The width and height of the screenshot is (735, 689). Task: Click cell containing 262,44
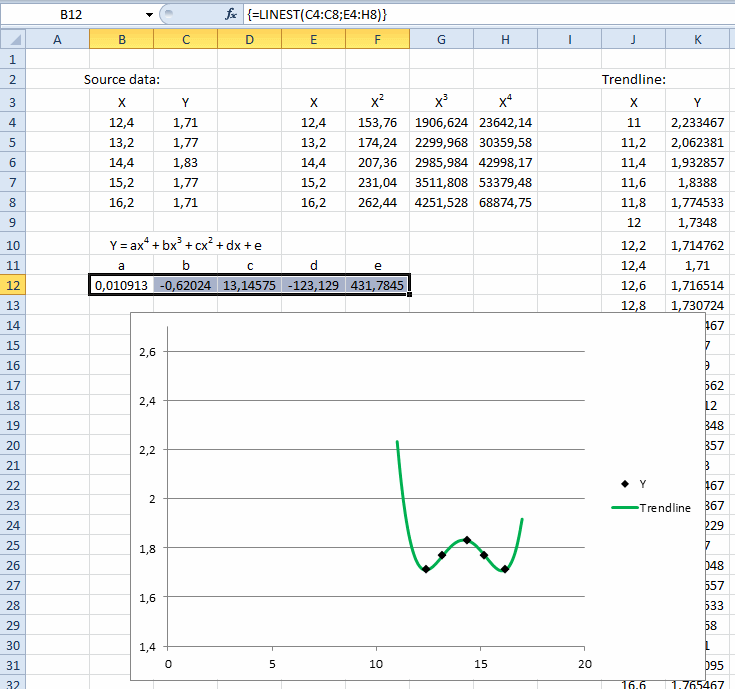pos(377,202)
